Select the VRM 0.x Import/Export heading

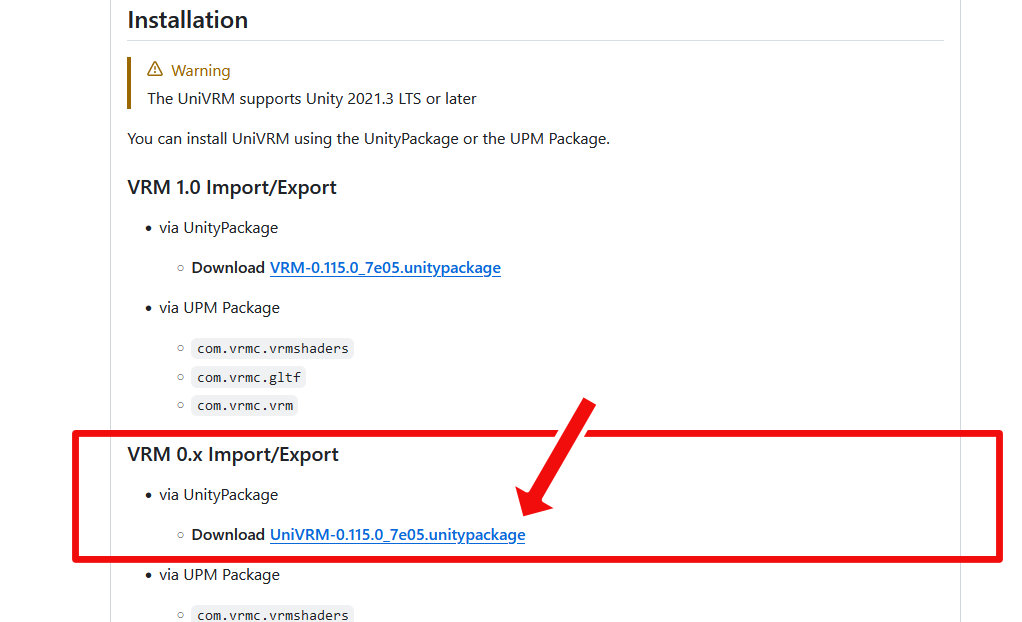[x=233, y=455]
